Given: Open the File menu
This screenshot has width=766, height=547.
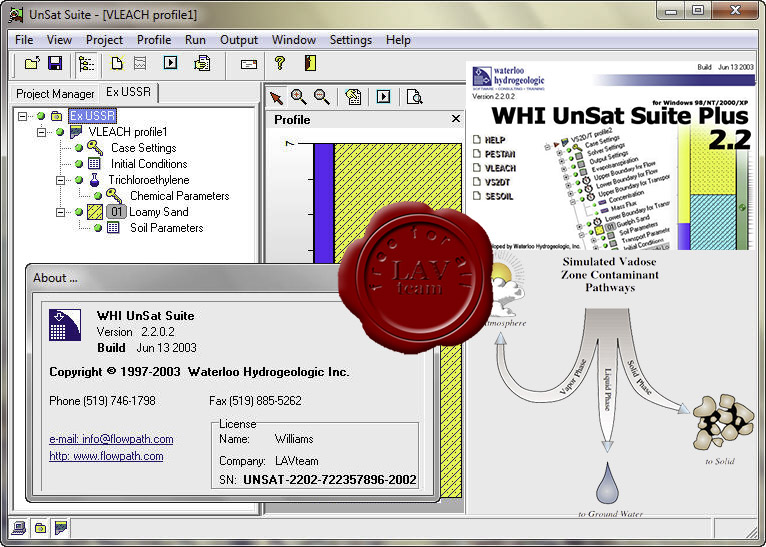Looking at the screenshot, I should (24, 40).
